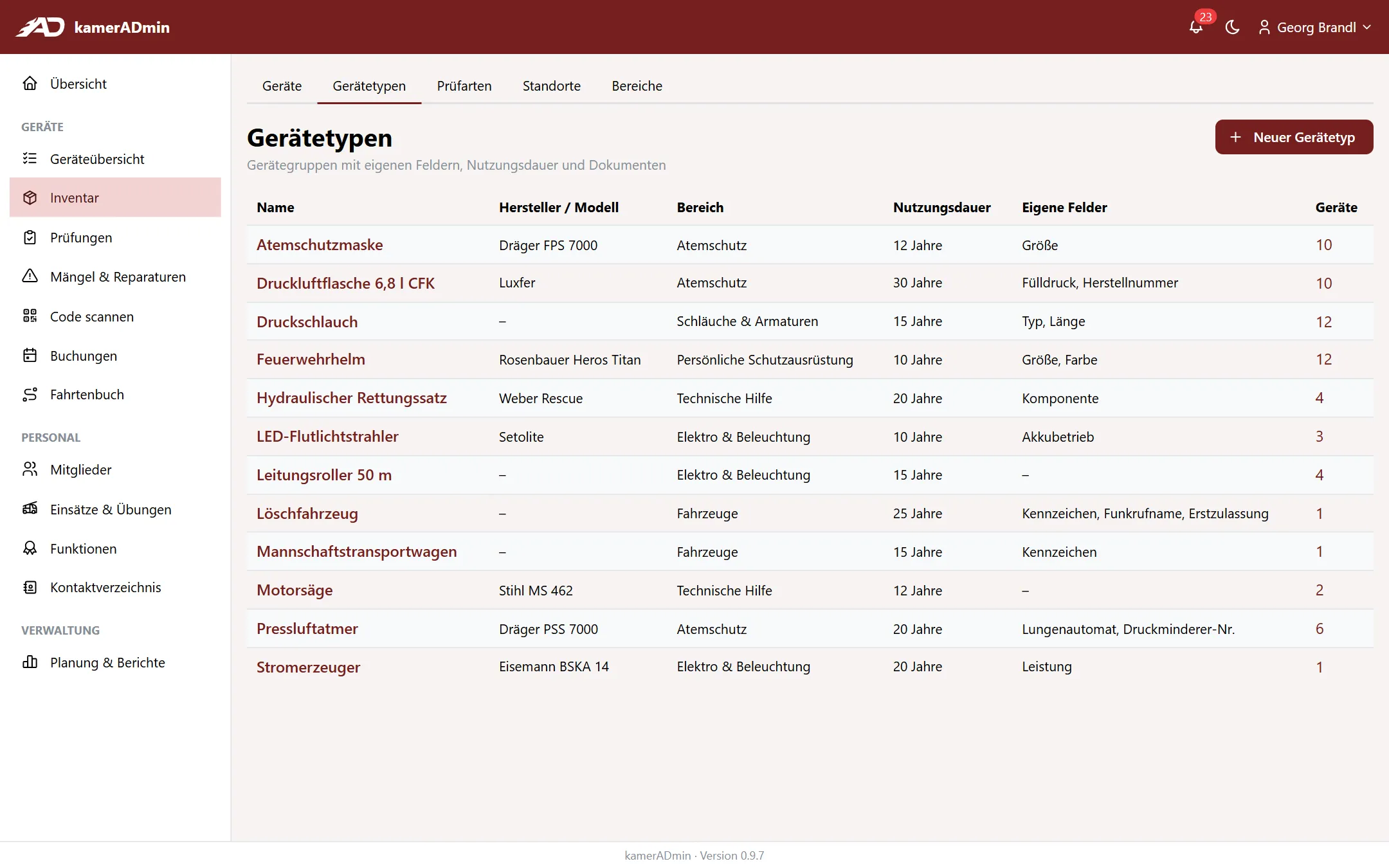The height and width of the screenshot is (868, 1389).
Task: Open the Feuerwehrhelm device type
Action: point(311,359)
